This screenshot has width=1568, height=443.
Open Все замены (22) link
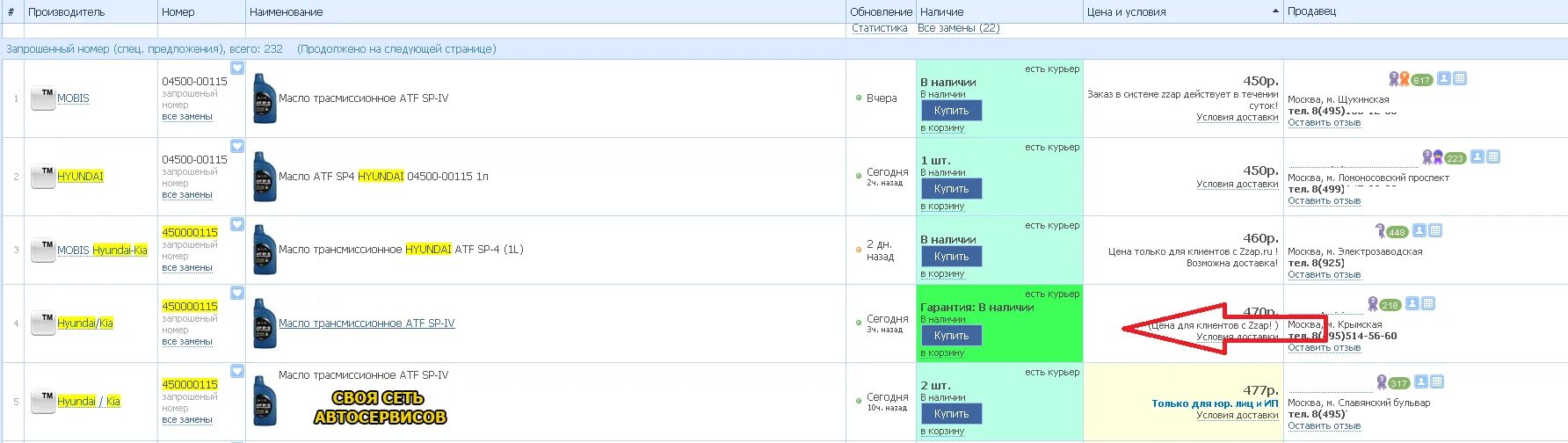[x=959, y=28]
